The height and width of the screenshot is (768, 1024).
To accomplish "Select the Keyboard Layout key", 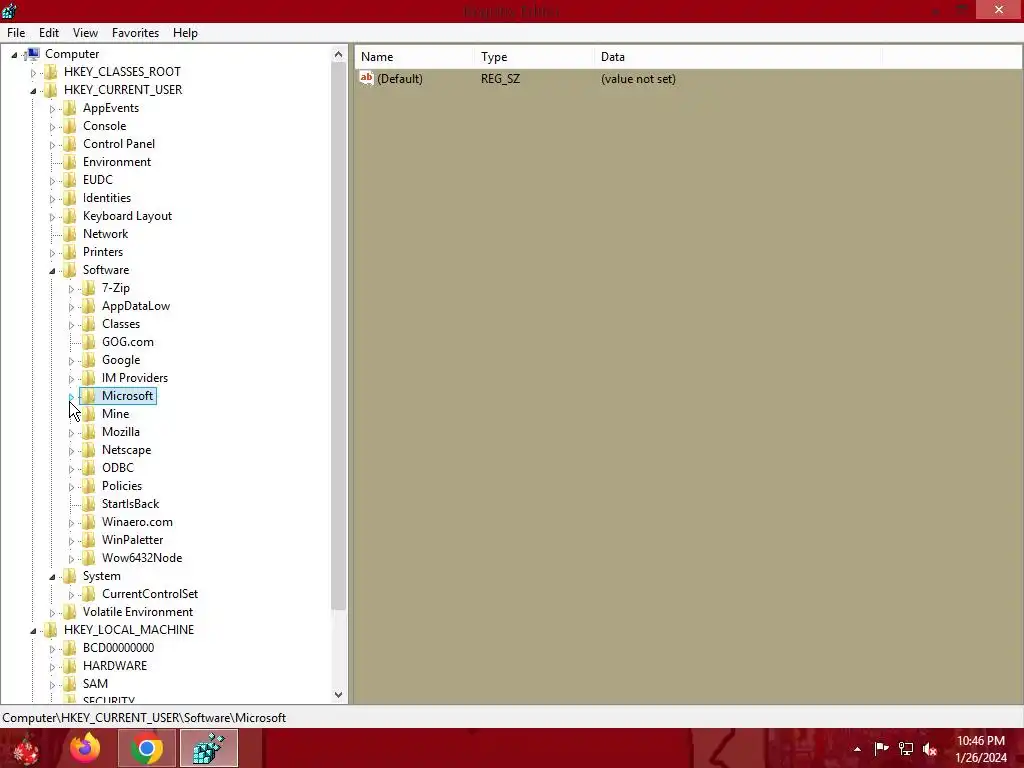I will pos(127,216).
